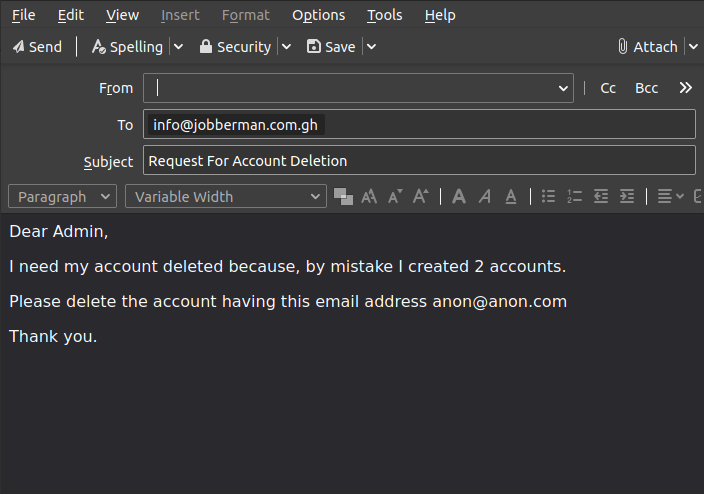Open the Tools menu
Viewport: 704px width, 494px height.
coord(384,15)
